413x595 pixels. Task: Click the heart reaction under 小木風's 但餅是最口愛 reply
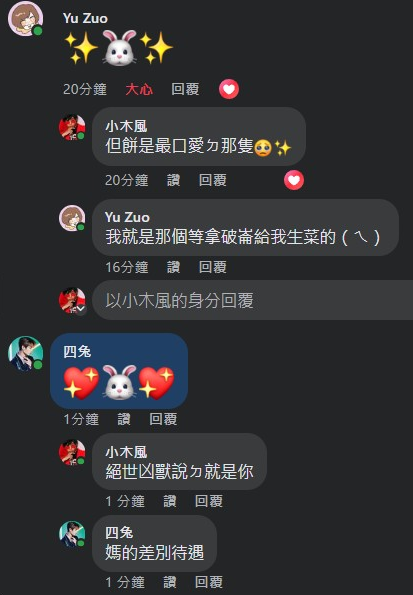pos(294,180)
